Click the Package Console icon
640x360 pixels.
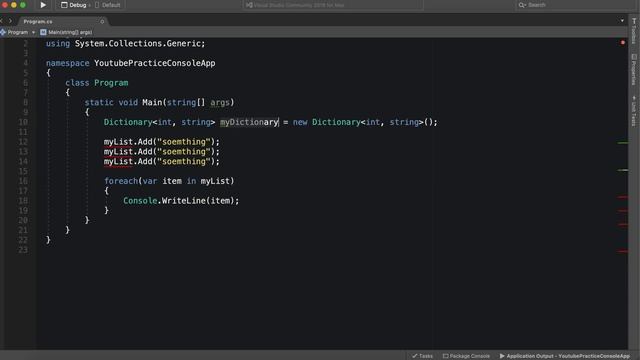(x=445, y=356)
